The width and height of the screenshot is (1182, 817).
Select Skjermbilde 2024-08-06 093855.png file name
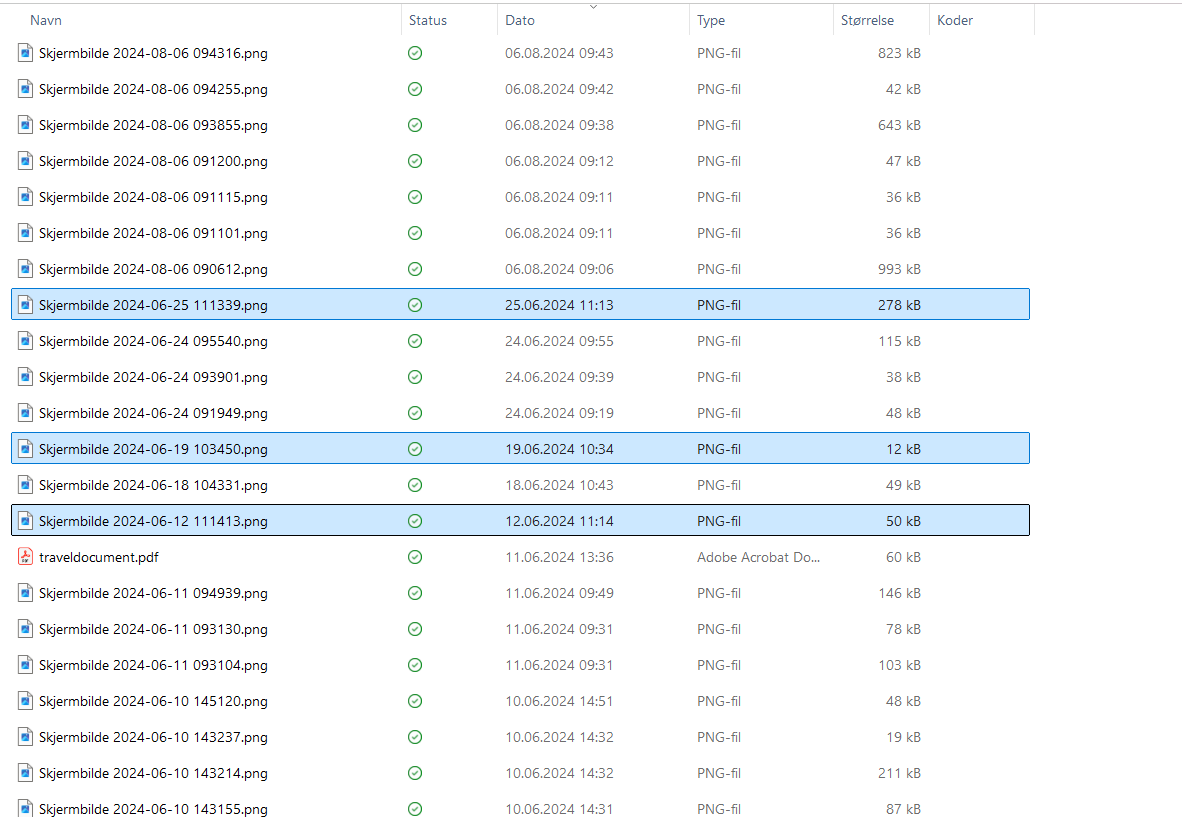[x=153, y=125]
